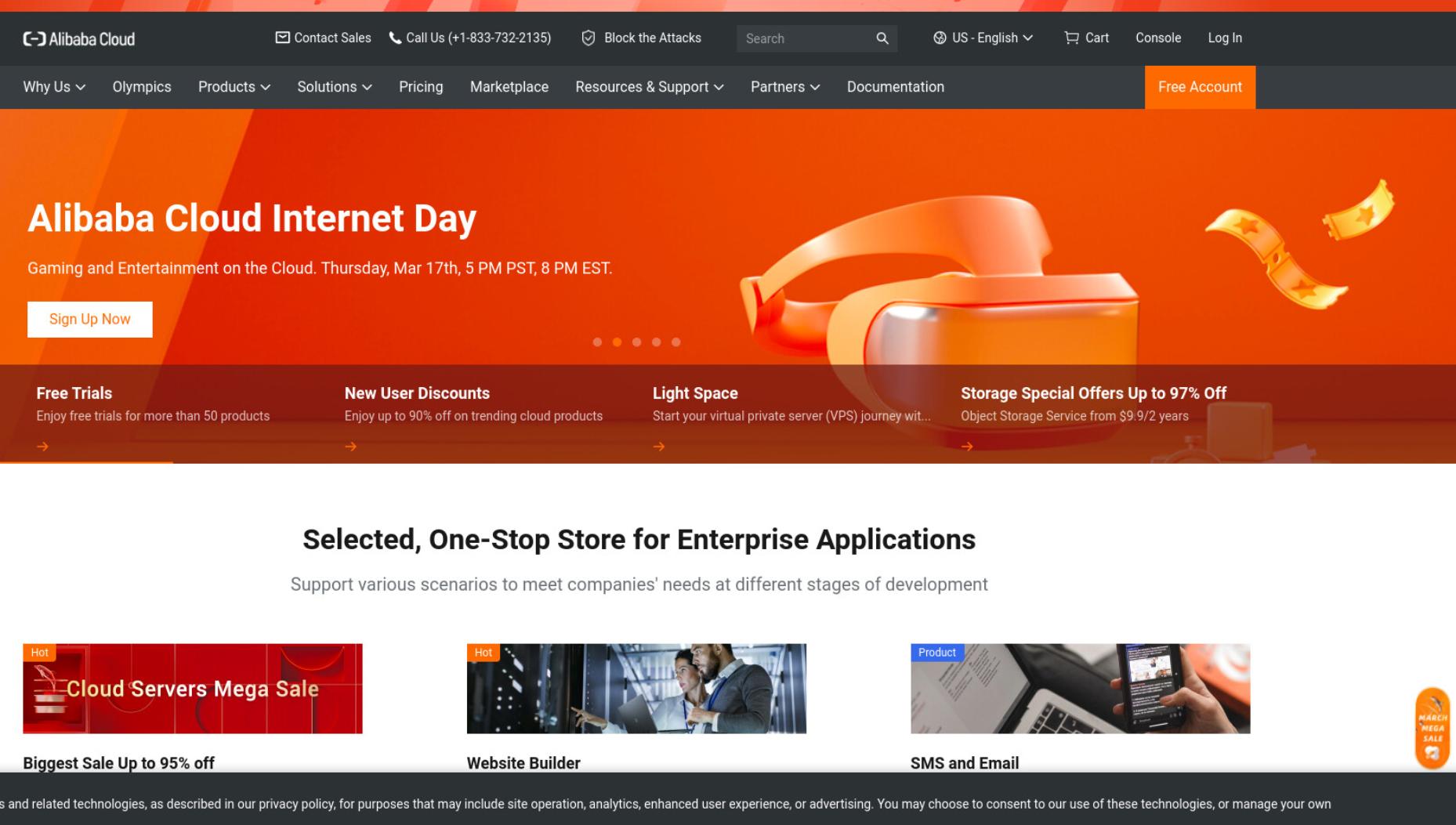Select the second carousel dot

[x=617, y=342]
